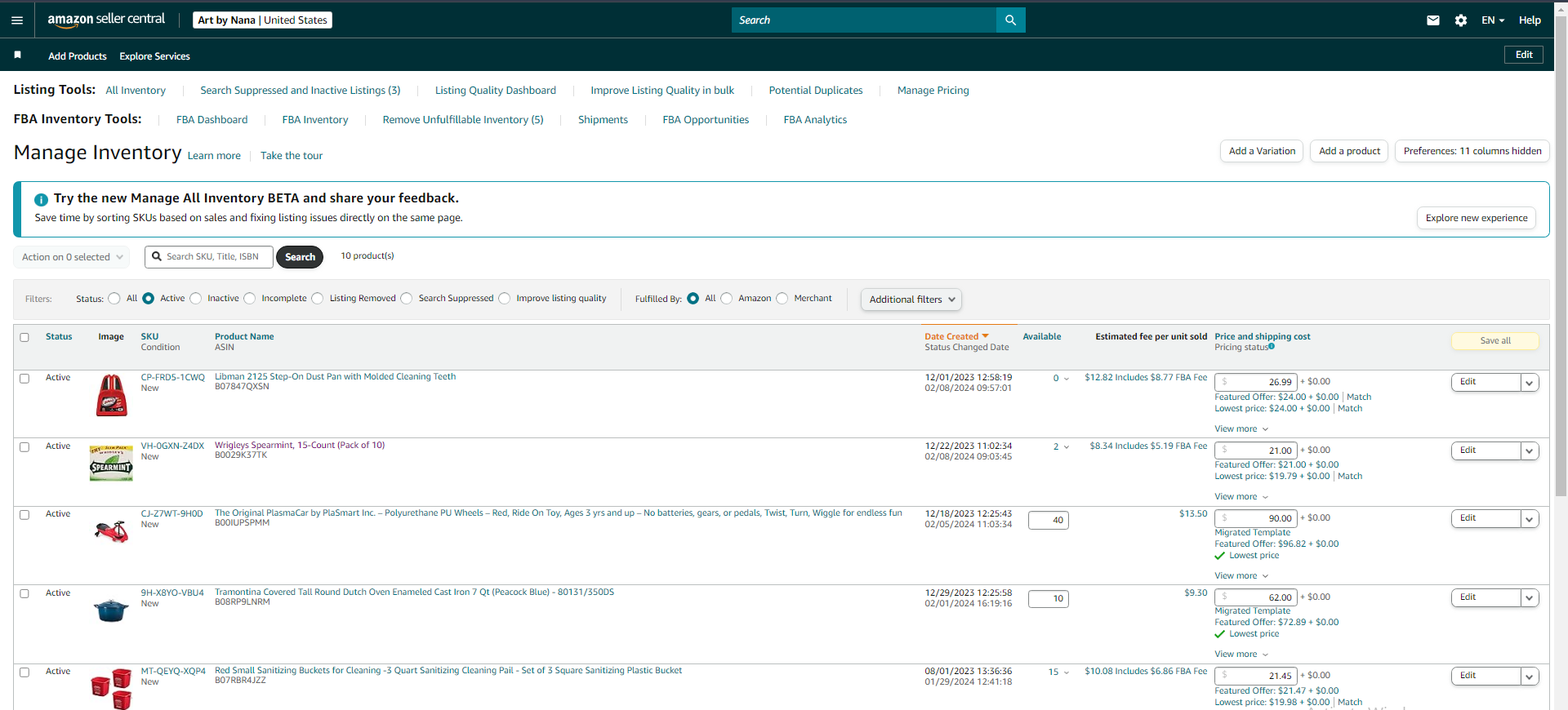Viewport: 1568px width, 710px height.
Task: Open the hamburger navigation menu
Action: tap(17, 20)
